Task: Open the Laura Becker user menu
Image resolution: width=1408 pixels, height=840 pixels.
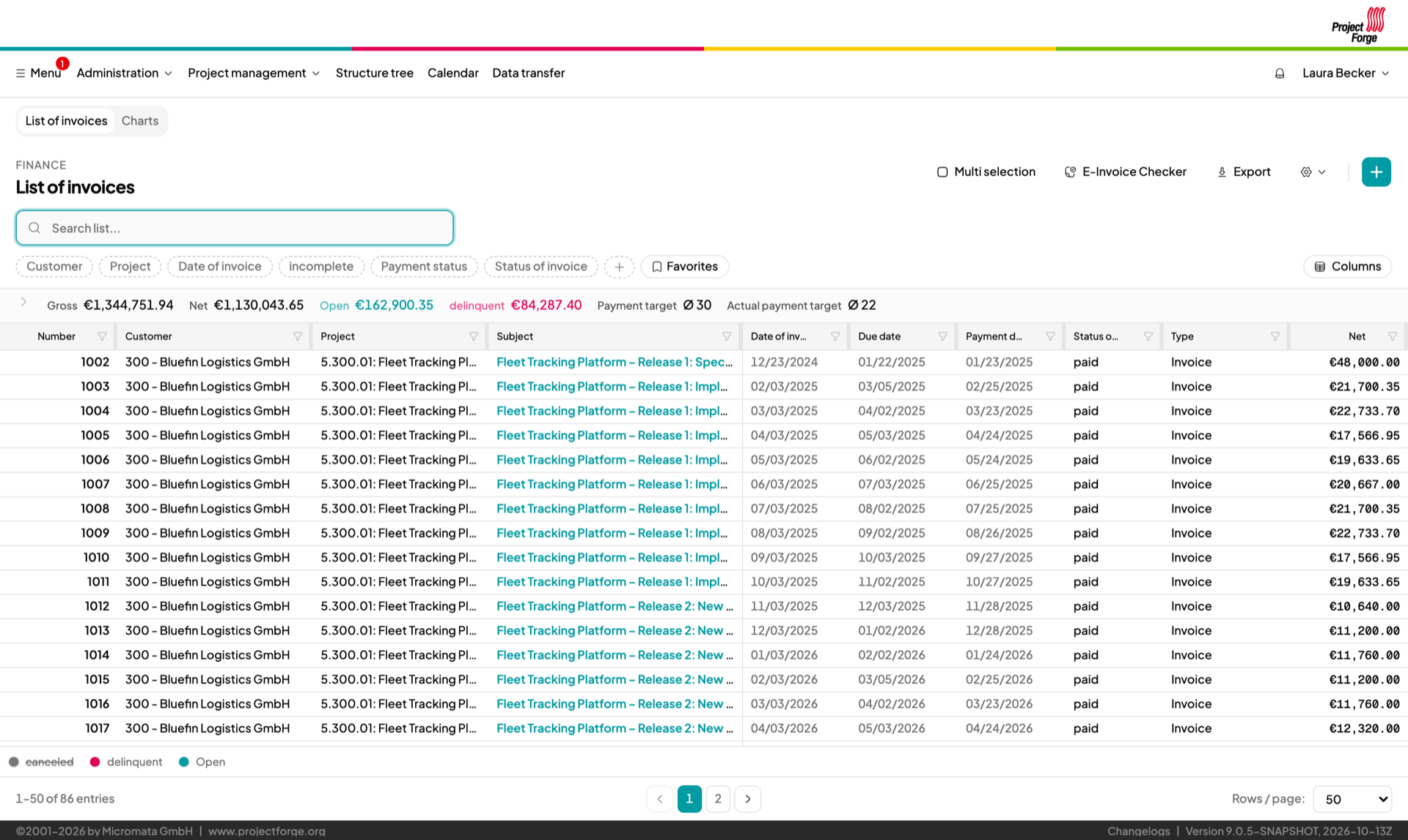Action: [1346, 73]
